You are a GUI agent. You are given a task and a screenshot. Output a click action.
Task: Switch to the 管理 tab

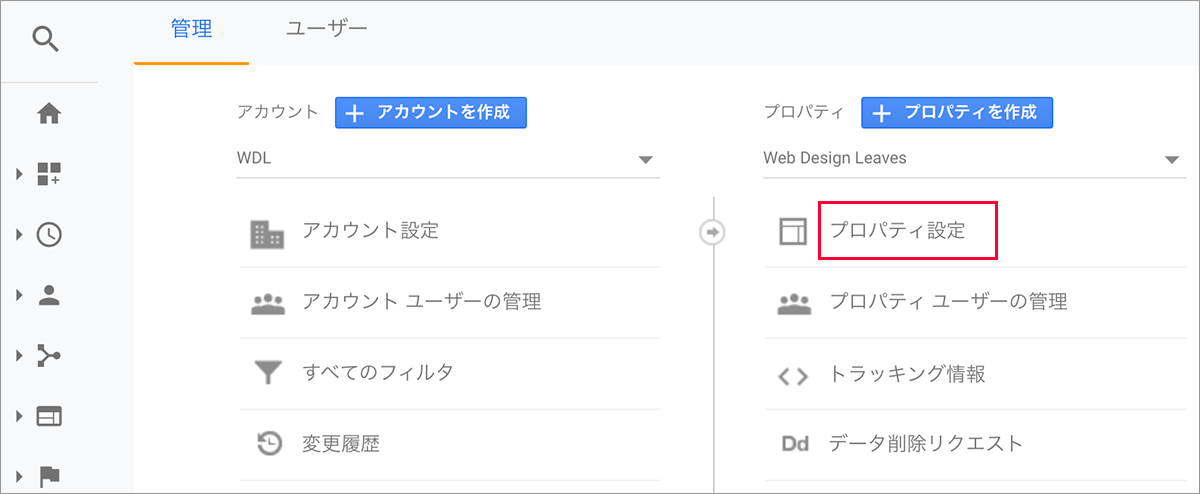(191, 29)
